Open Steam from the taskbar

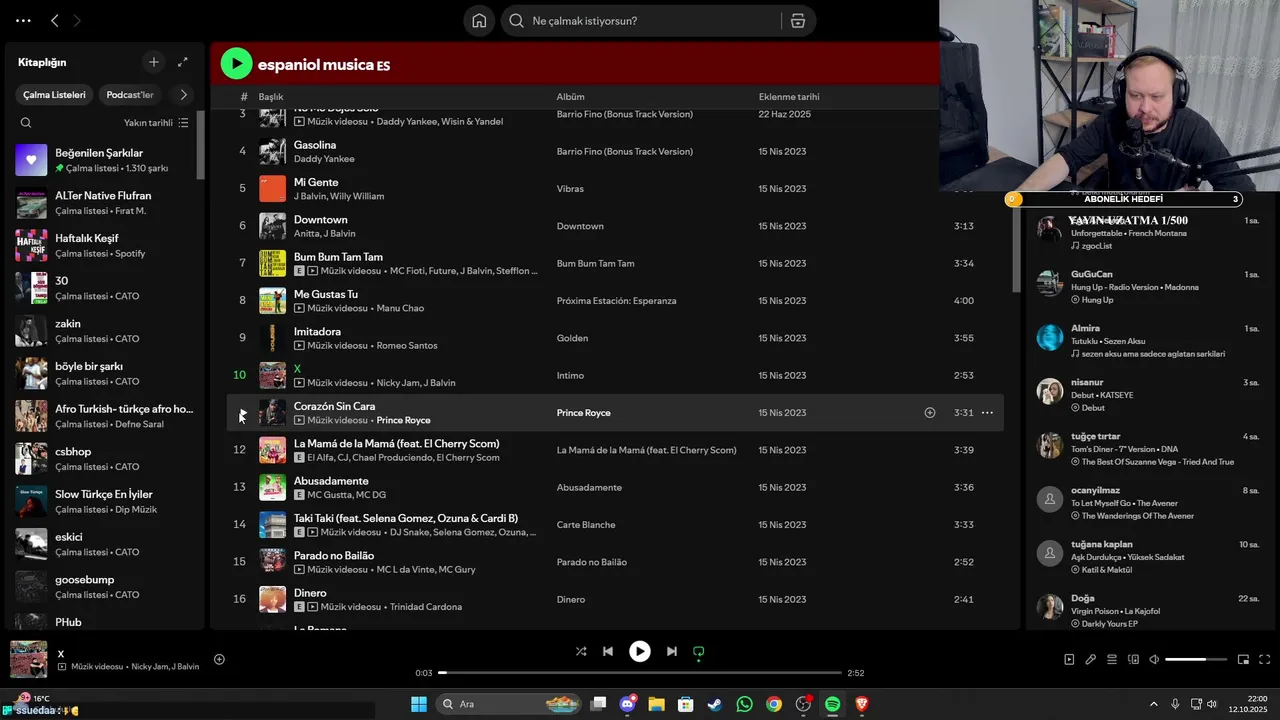tap(714, 704)
